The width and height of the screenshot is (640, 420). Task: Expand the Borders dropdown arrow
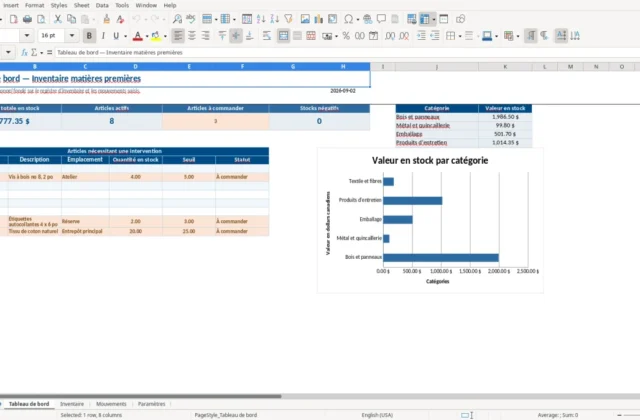(460, 36)
